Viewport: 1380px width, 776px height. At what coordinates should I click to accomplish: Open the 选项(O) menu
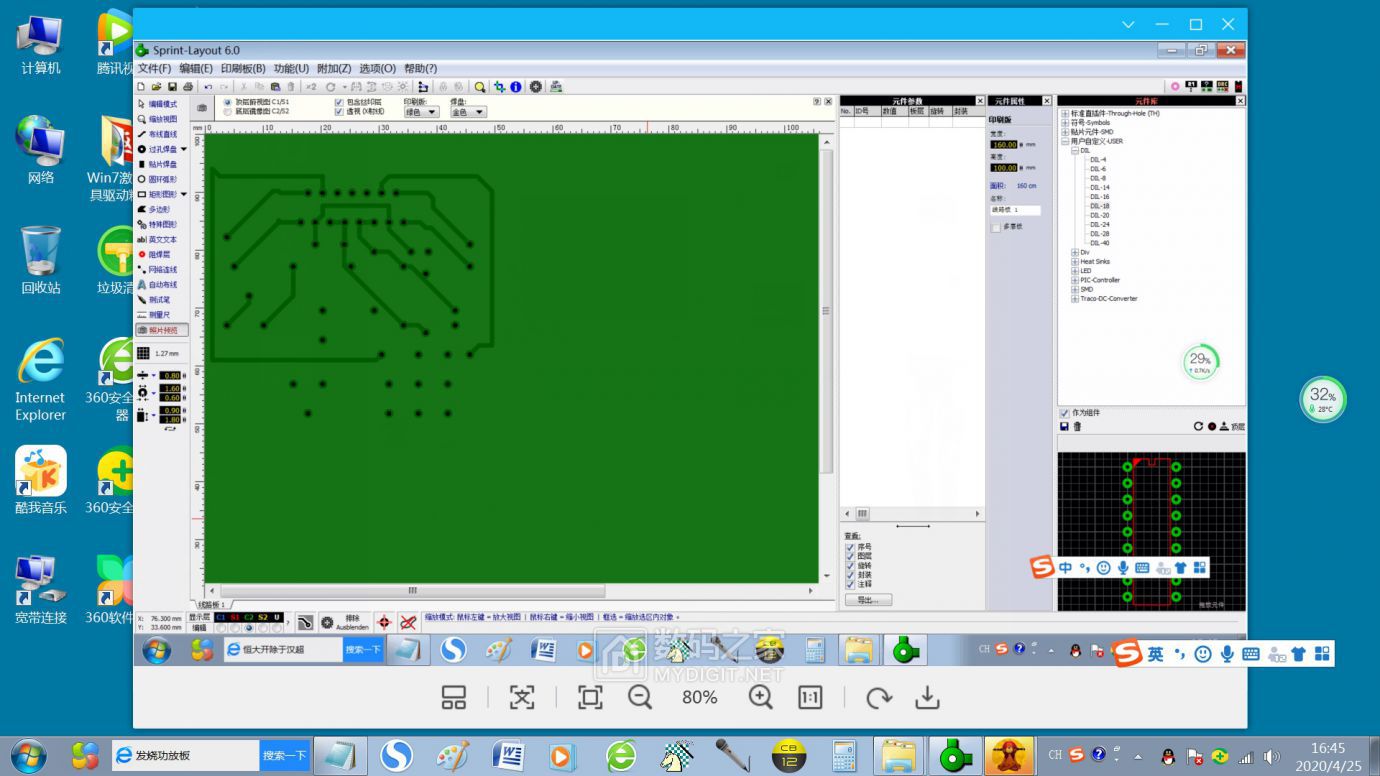pyautogui.click(x=377, y=68)
